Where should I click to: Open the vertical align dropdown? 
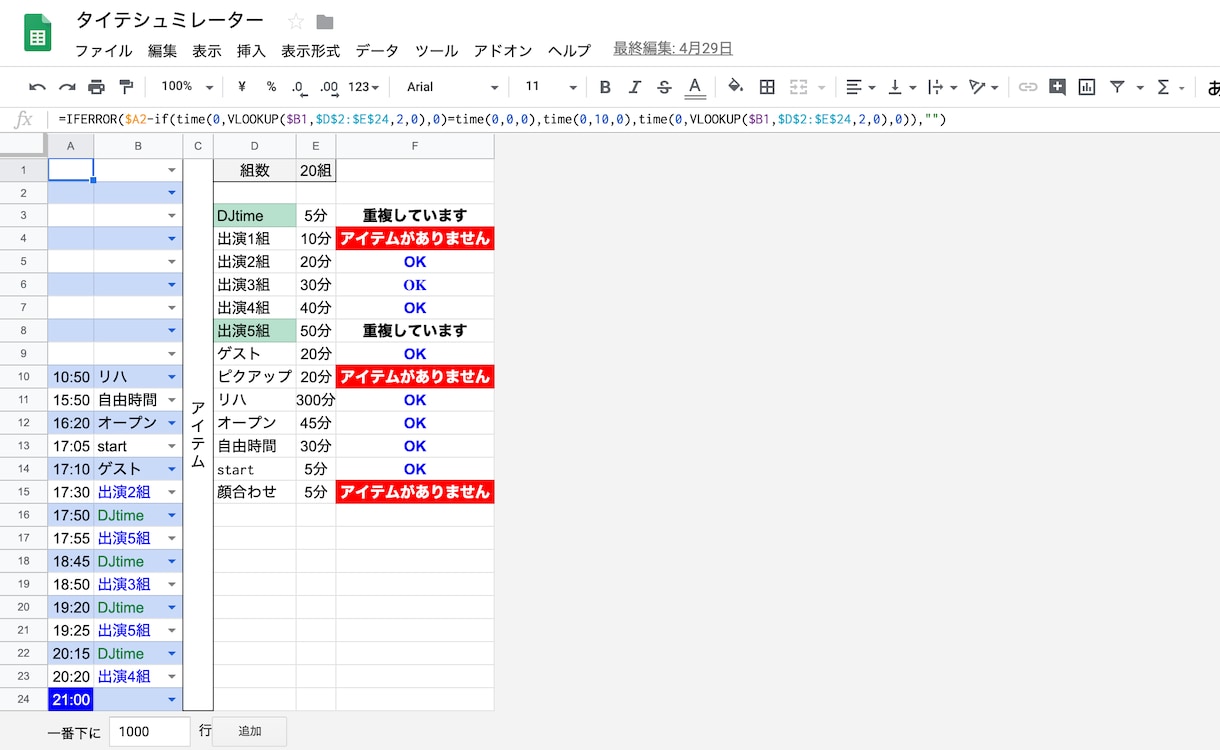[x=902, y=87]
